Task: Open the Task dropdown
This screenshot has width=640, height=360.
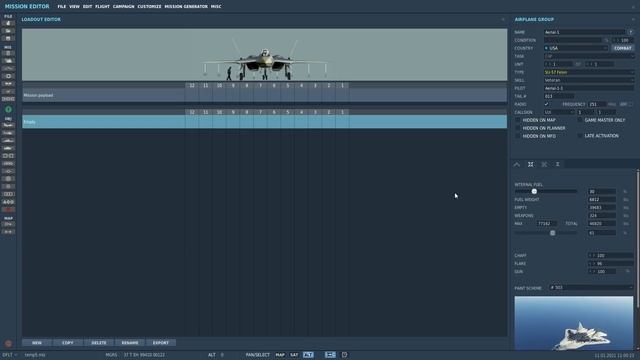Action: (x=589, y=56)
